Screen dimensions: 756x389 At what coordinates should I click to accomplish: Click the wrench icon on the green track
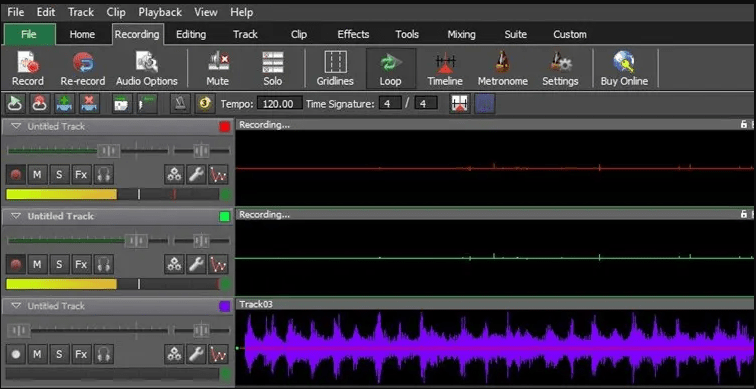[196, 264]
